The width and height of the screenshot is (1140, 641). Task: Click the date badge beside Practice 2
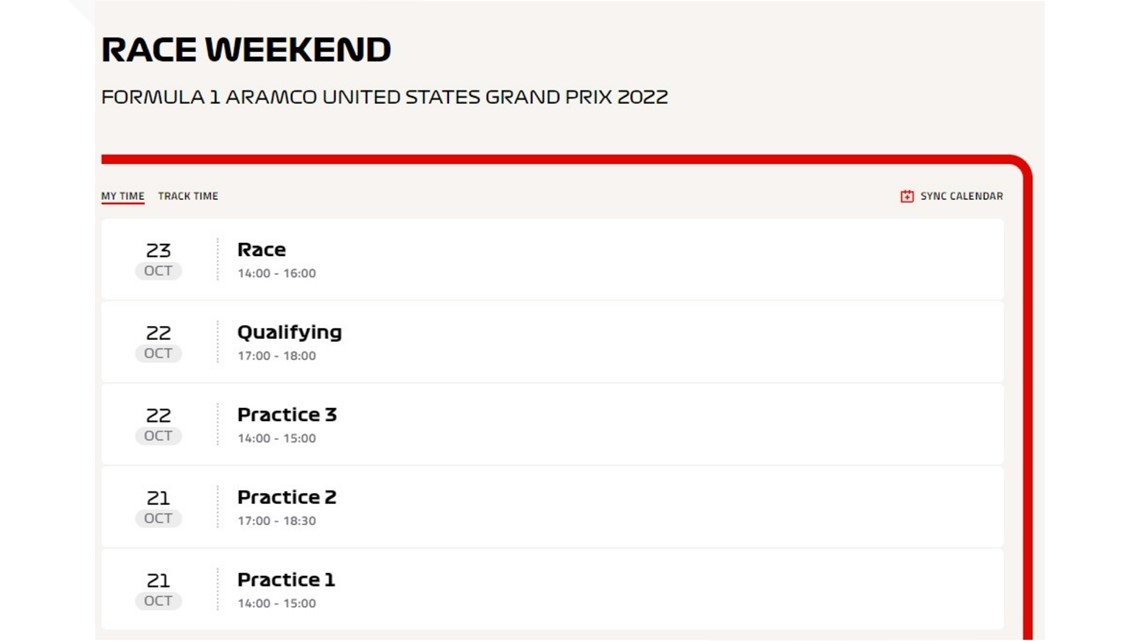[158, 507]
